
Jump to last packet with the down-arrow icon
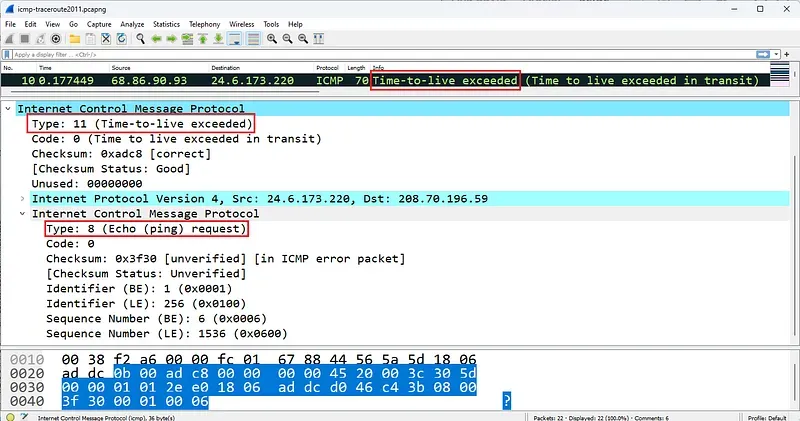point(218,39)
